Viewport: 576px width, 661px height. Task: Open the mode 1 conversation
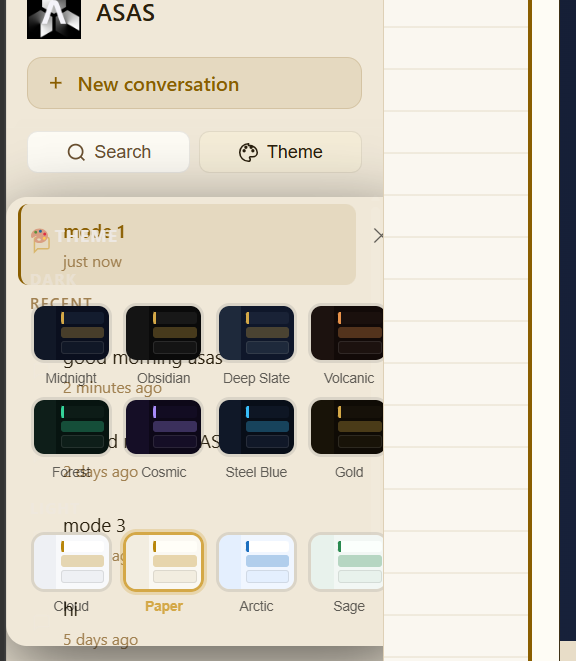point(188,245)
